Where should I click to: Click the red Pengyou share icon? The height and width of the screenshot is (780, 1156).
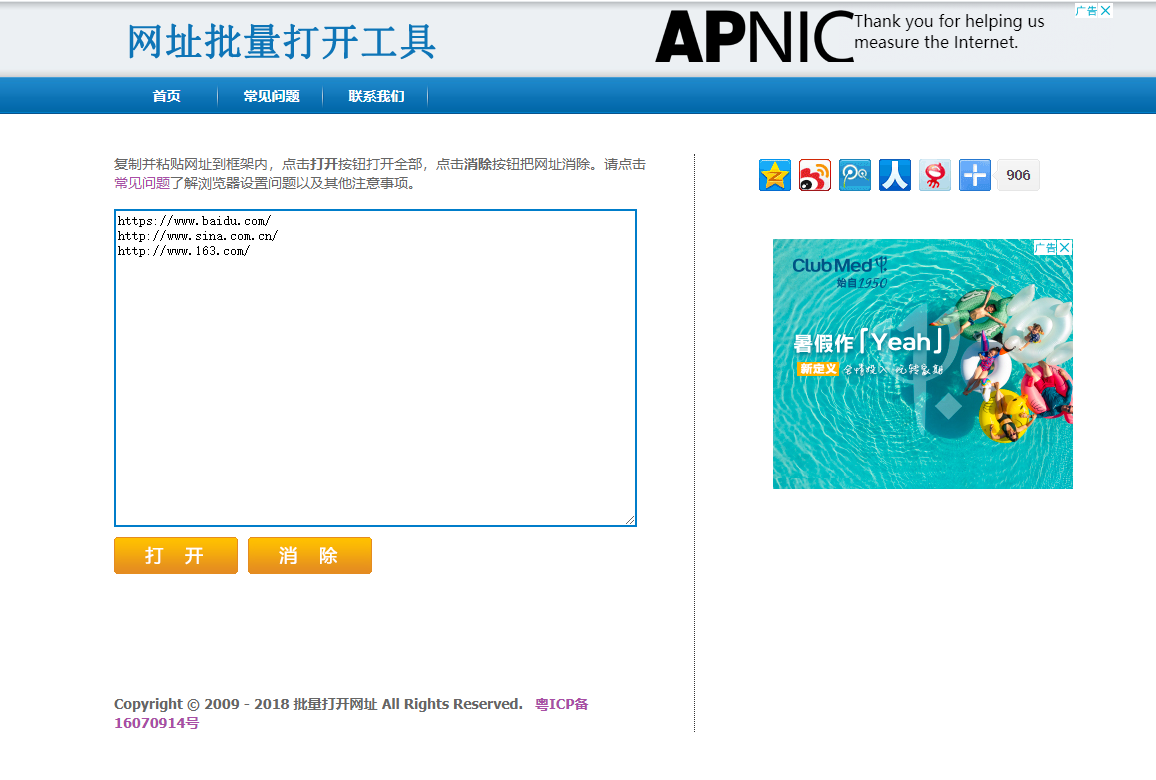click(935, 175)
